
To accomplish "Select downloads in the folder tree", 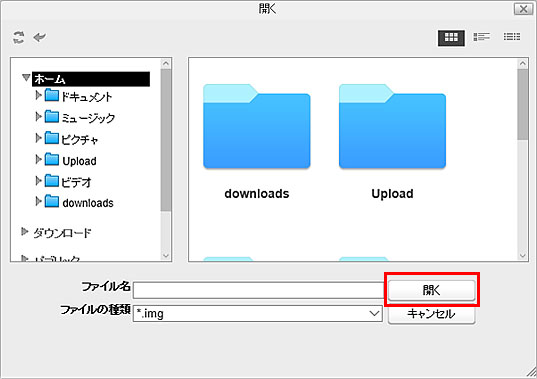I will point(88,203).
